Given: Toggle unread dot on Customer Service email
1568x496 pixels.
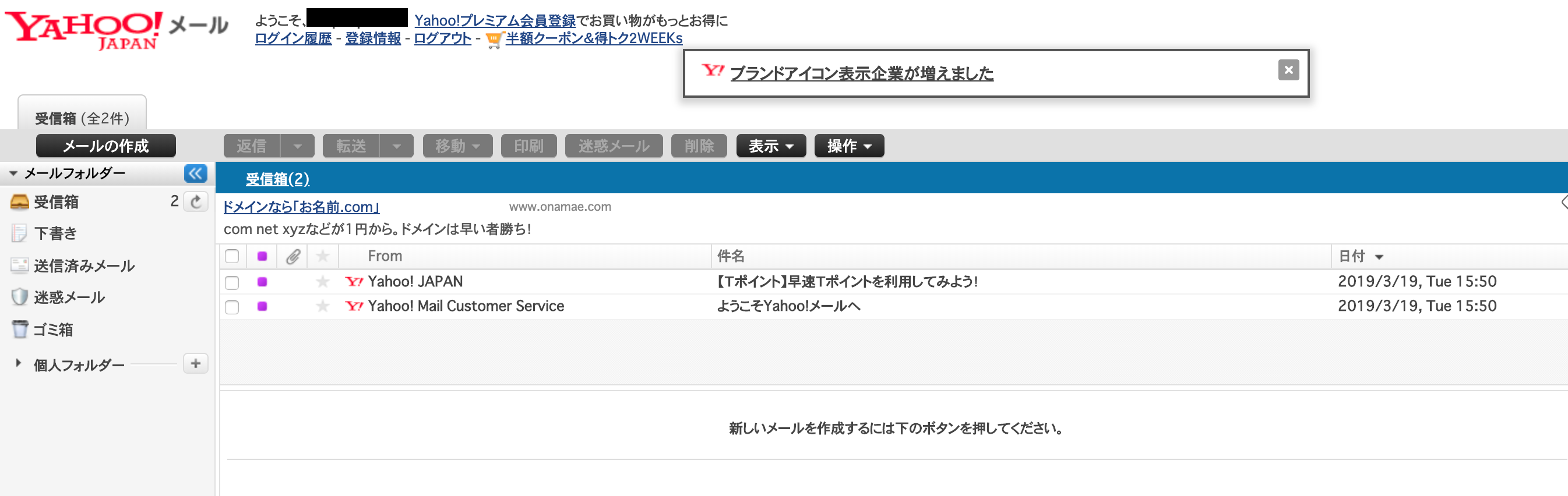Looking at the screenshot, I should tap(262, 306).
